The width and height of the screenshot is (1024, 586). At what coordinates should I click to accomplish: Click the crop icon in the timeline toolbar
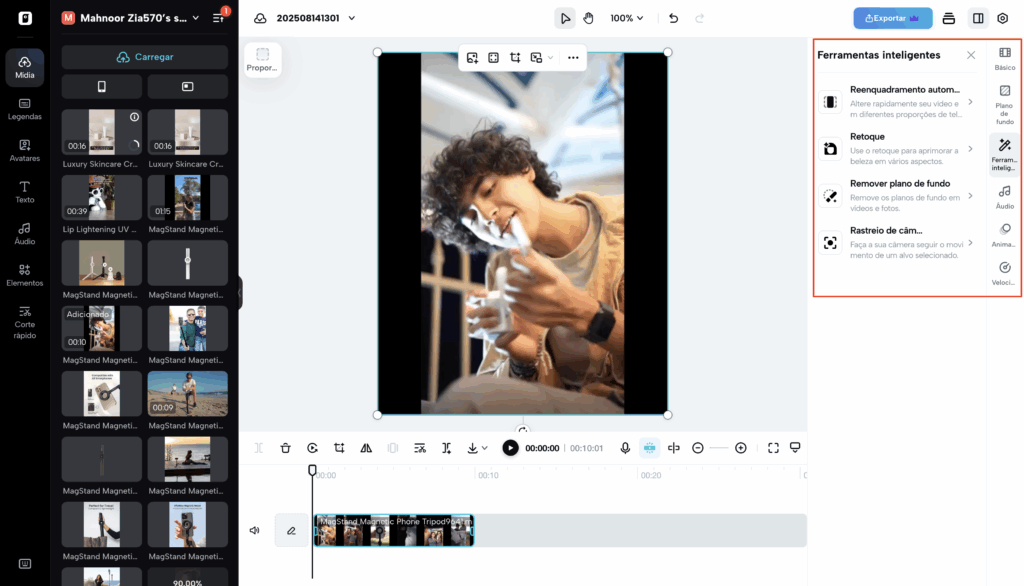coord(339,448)
